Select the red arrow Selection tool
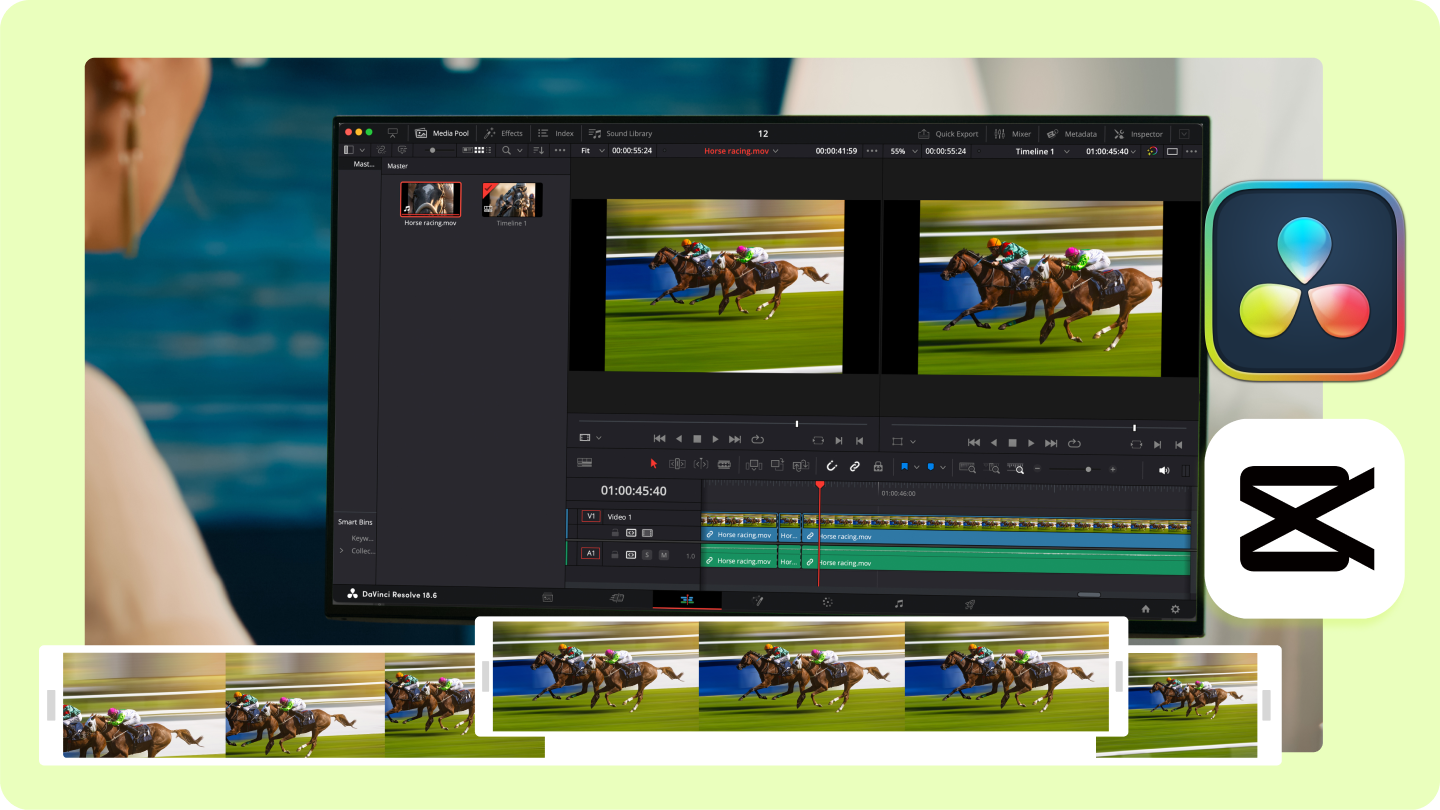1440x810 pixels. coord(653,464)
